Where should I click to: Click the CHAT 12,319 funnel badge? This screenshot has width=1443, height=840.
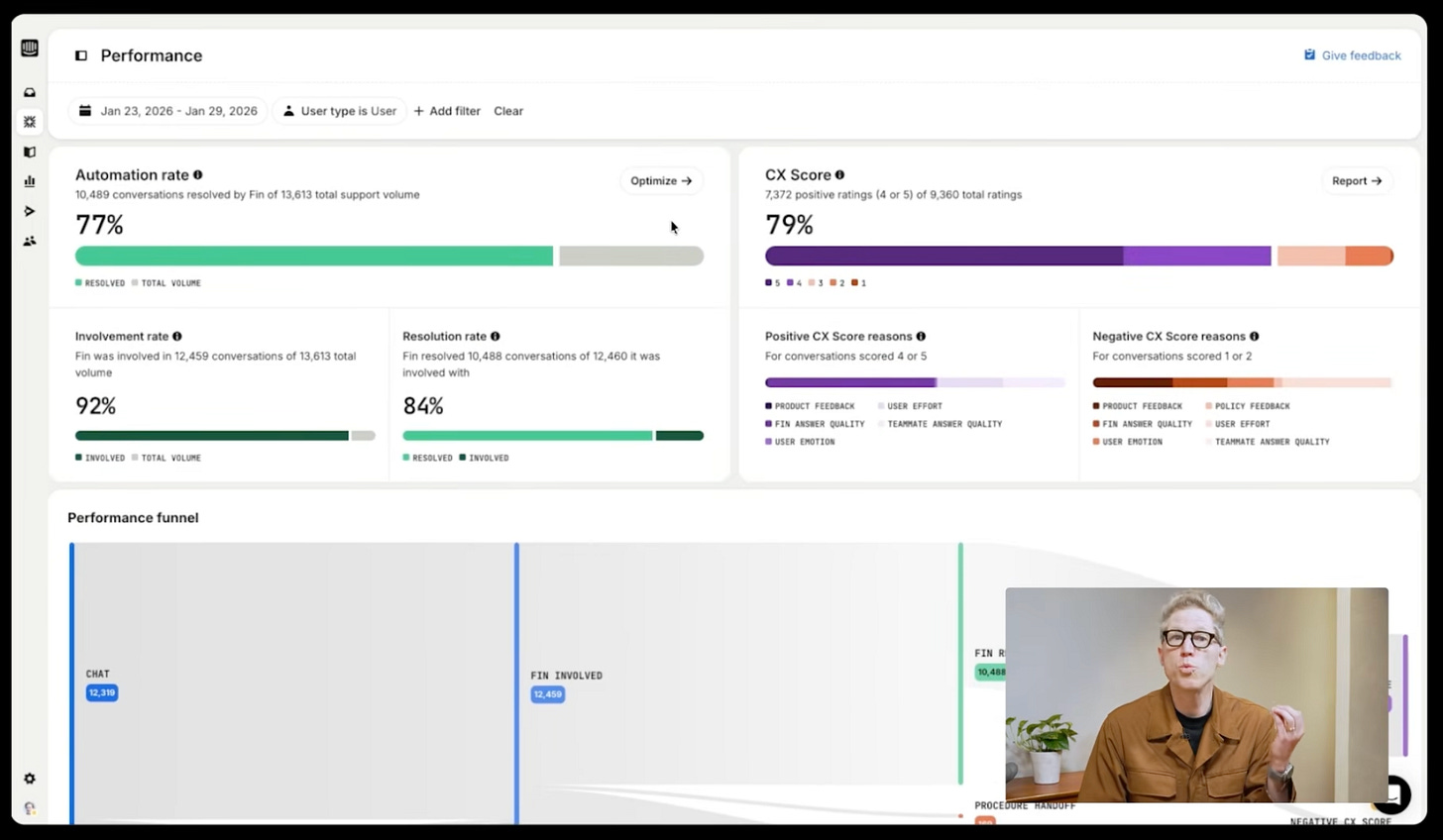point(102,692)
